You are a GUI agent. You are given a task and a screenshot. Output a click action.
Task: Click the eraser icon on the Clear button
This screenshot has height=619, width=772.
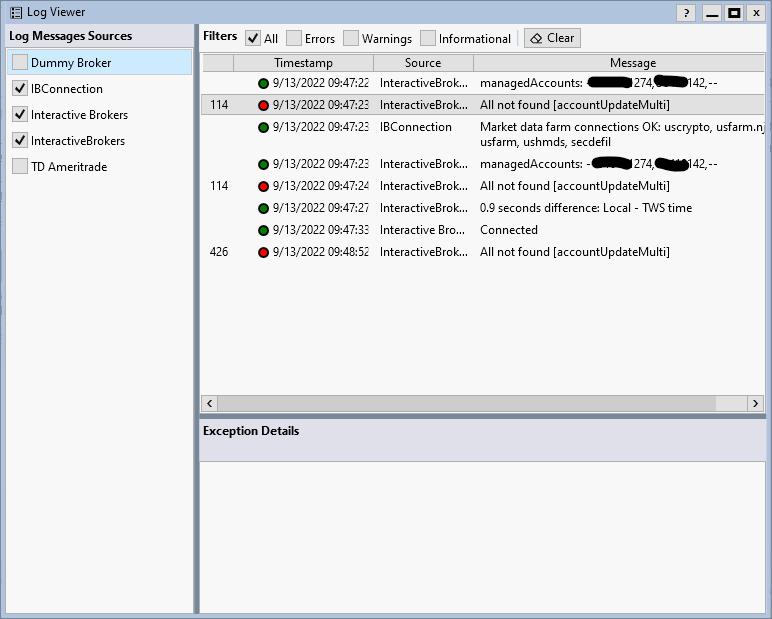tap(536, 38)
